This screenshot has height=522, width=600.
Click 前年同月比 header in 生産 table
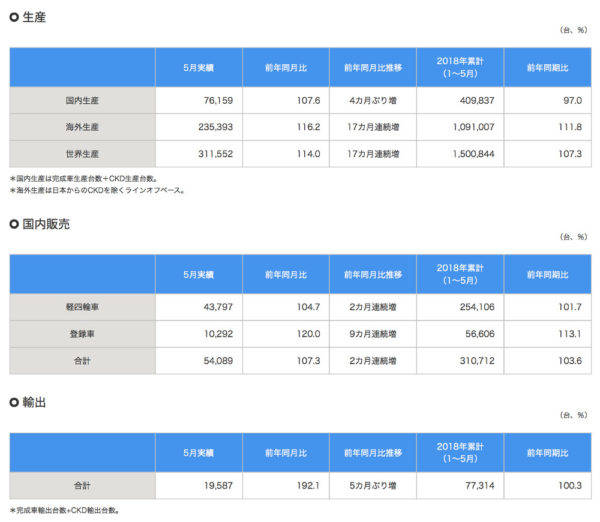point(286,68)
